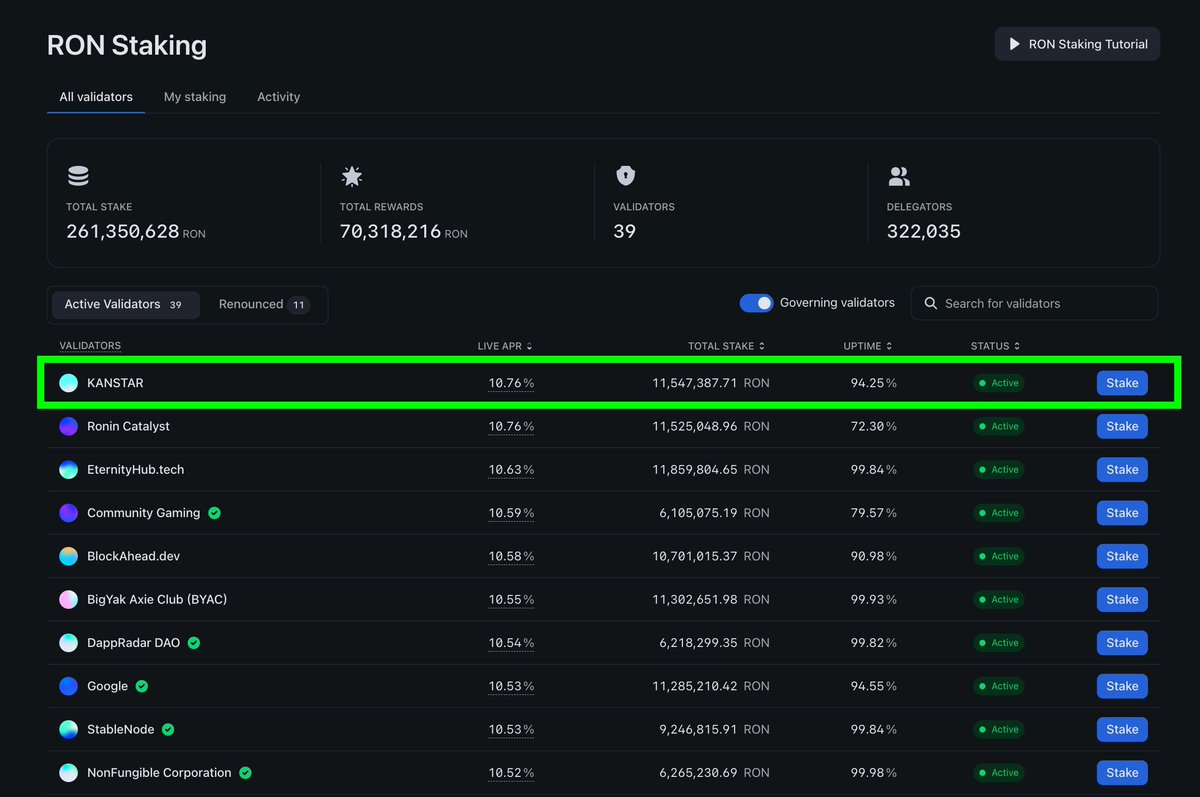Click the Validators column header

click(x=90, y=346)
